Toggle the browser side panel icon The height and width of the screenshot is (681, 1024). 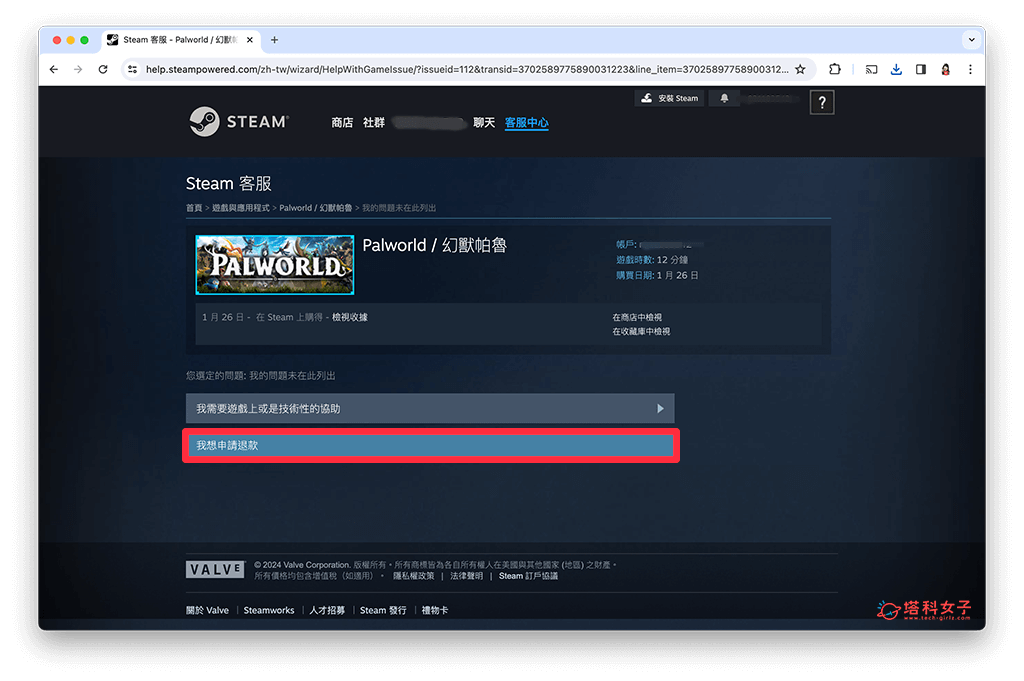tap(921, 70)
